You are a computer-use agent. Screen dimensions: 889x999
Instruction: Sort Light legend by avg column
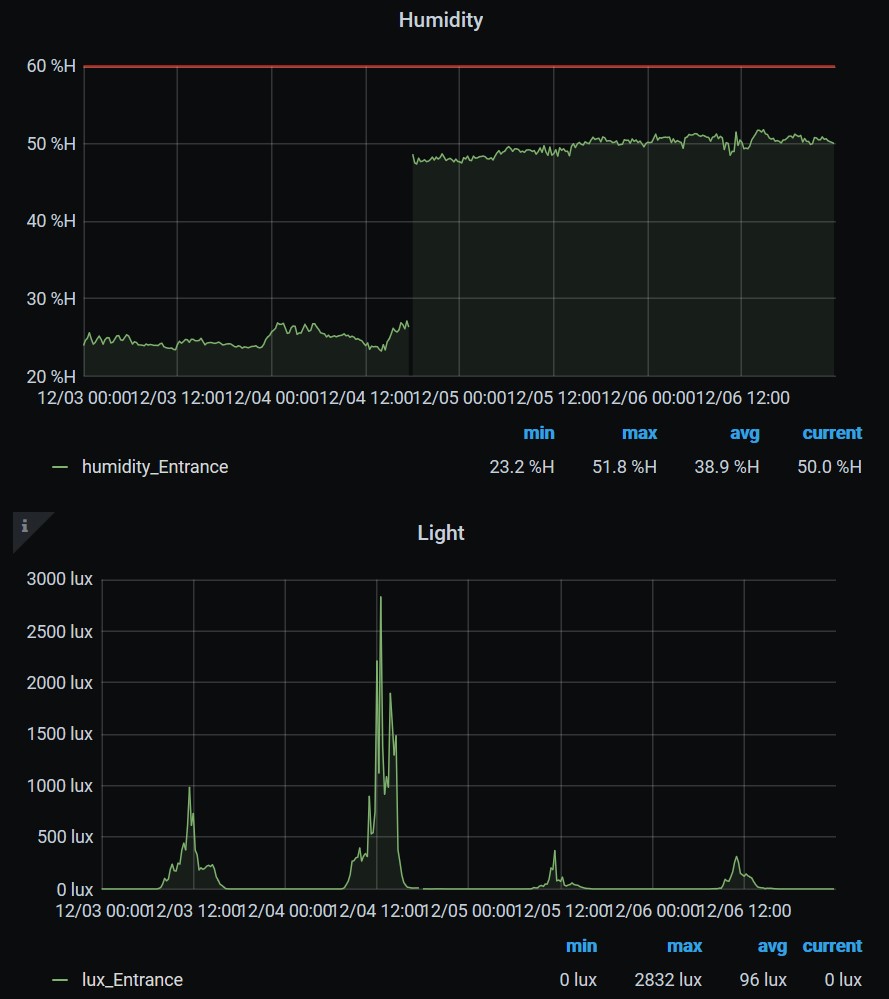[771, 946]
